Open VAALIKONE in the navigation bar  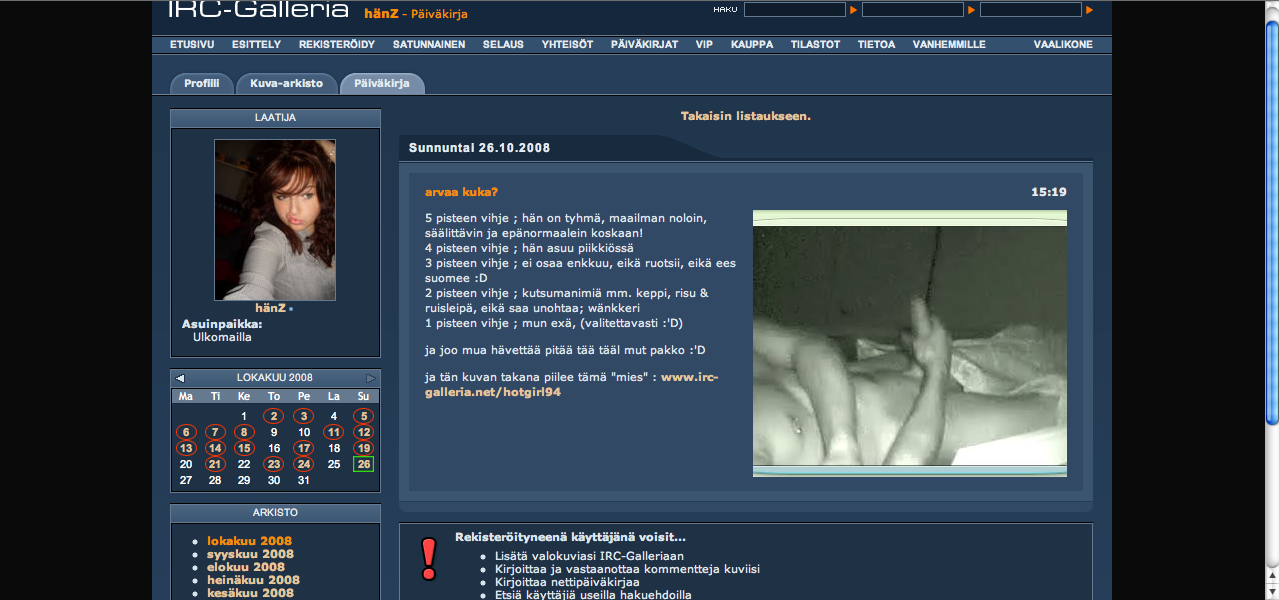[x=1063, y=45]
